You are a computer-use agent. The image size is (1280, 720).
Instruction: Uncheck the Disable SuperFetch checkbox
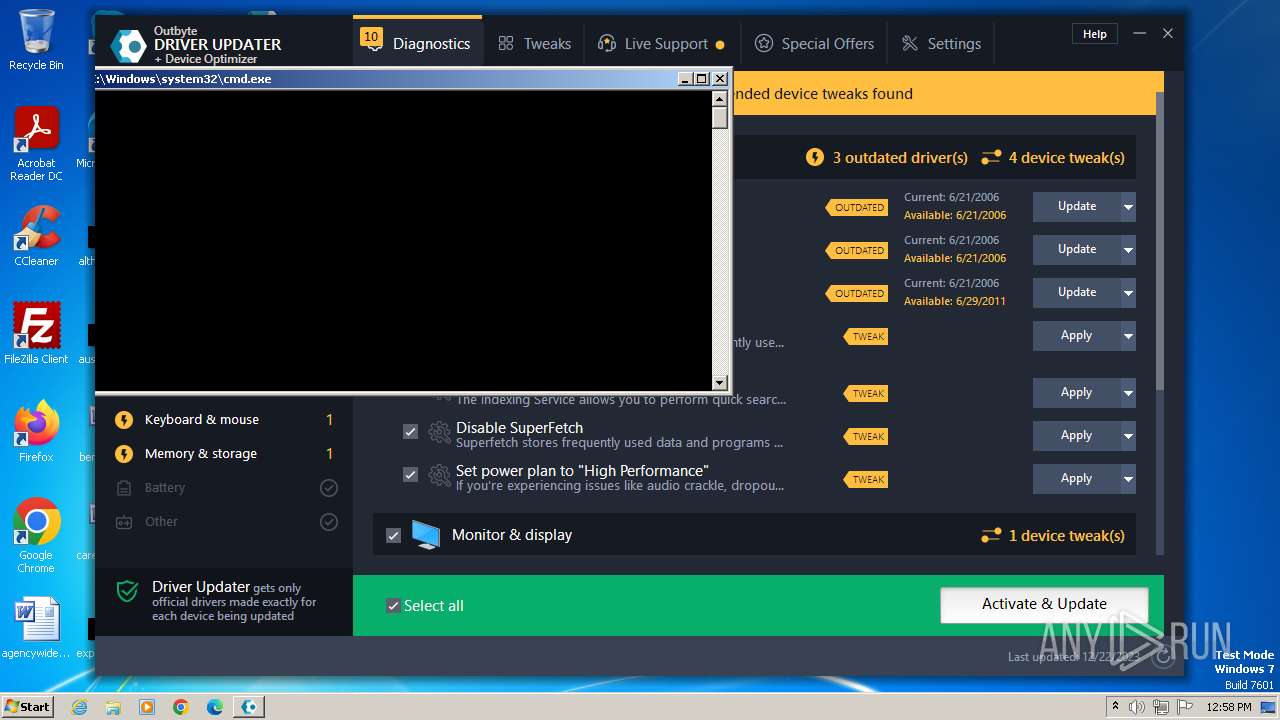pos(410,432)
